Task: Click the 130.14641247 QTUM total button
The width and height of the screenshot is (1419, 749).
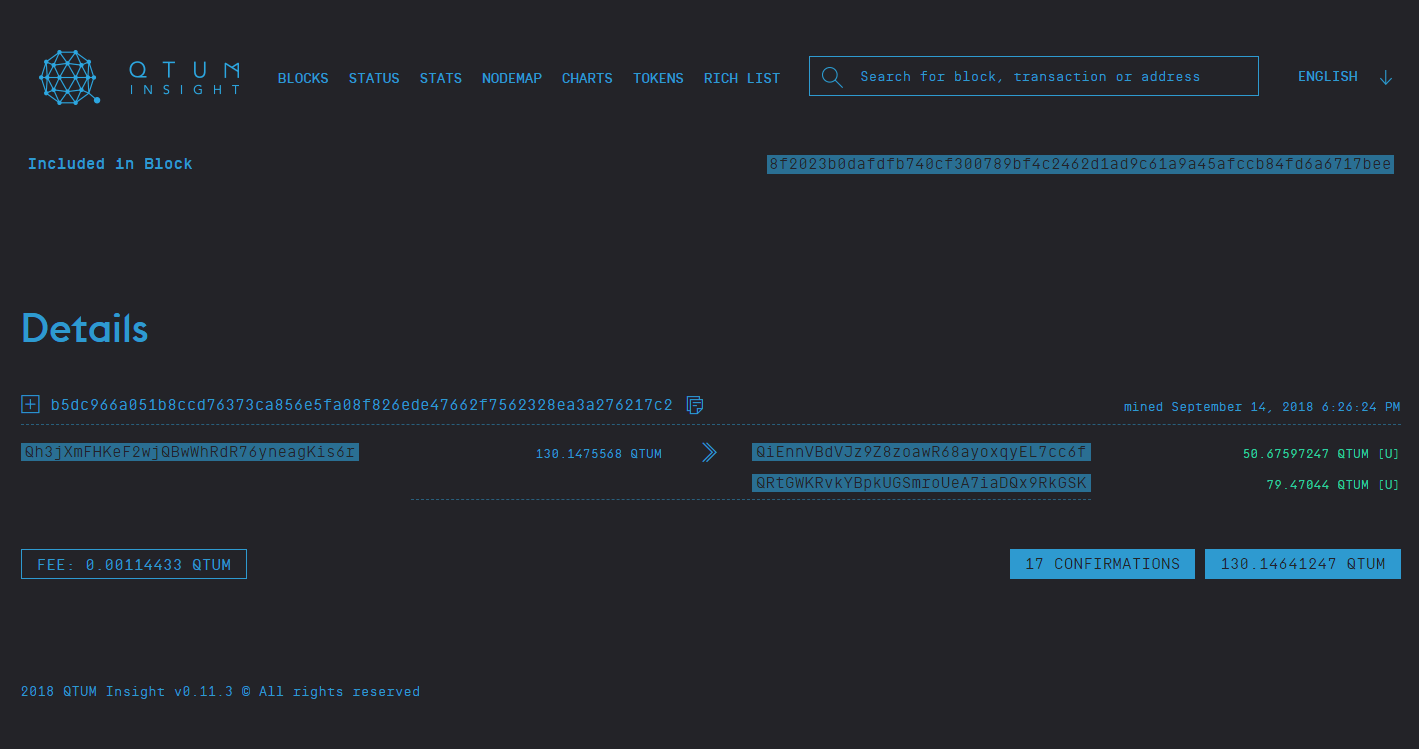Action: pos(1303,564)
